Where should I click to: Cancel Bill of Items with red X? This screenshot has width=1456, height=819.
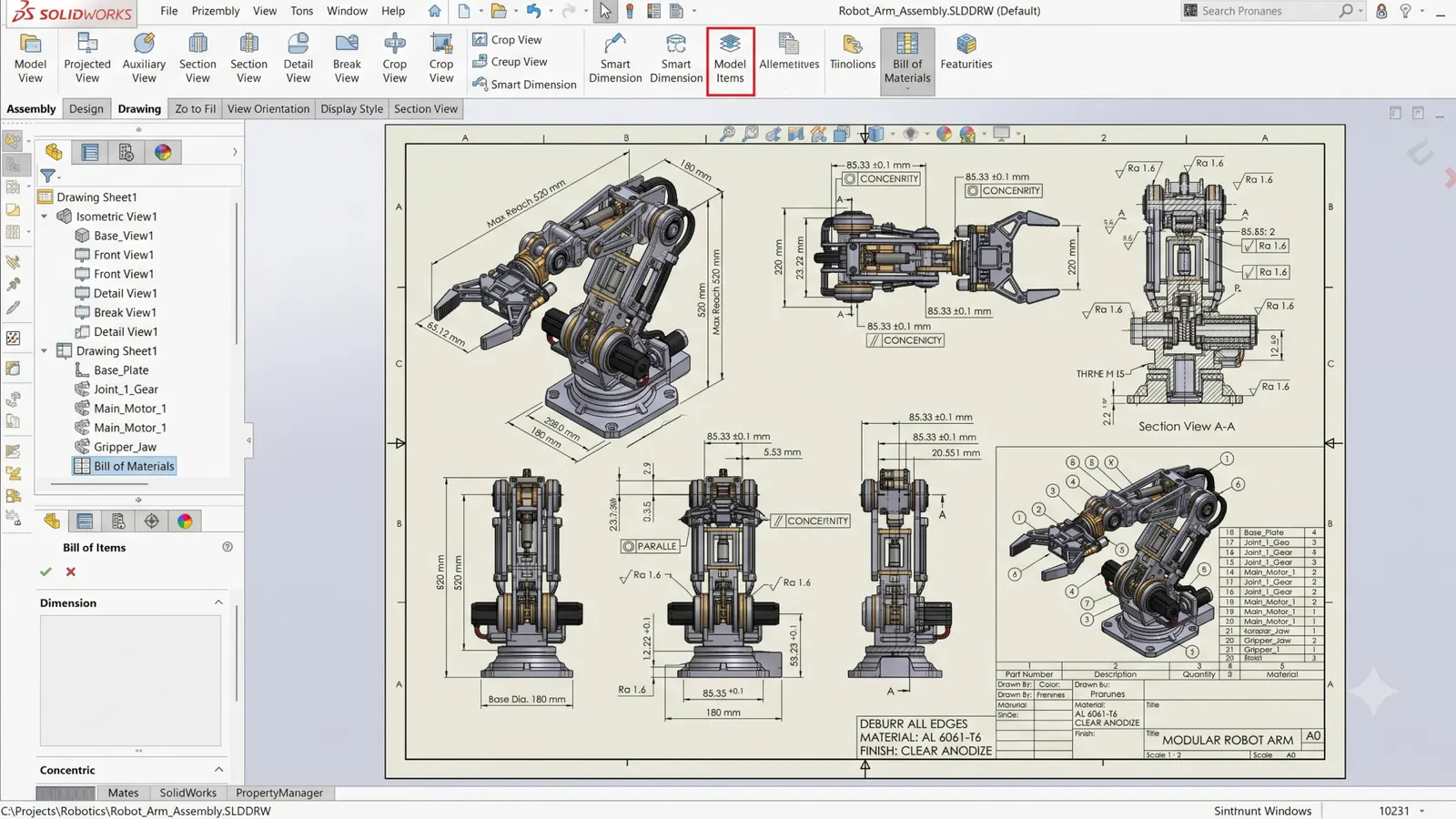71,571
